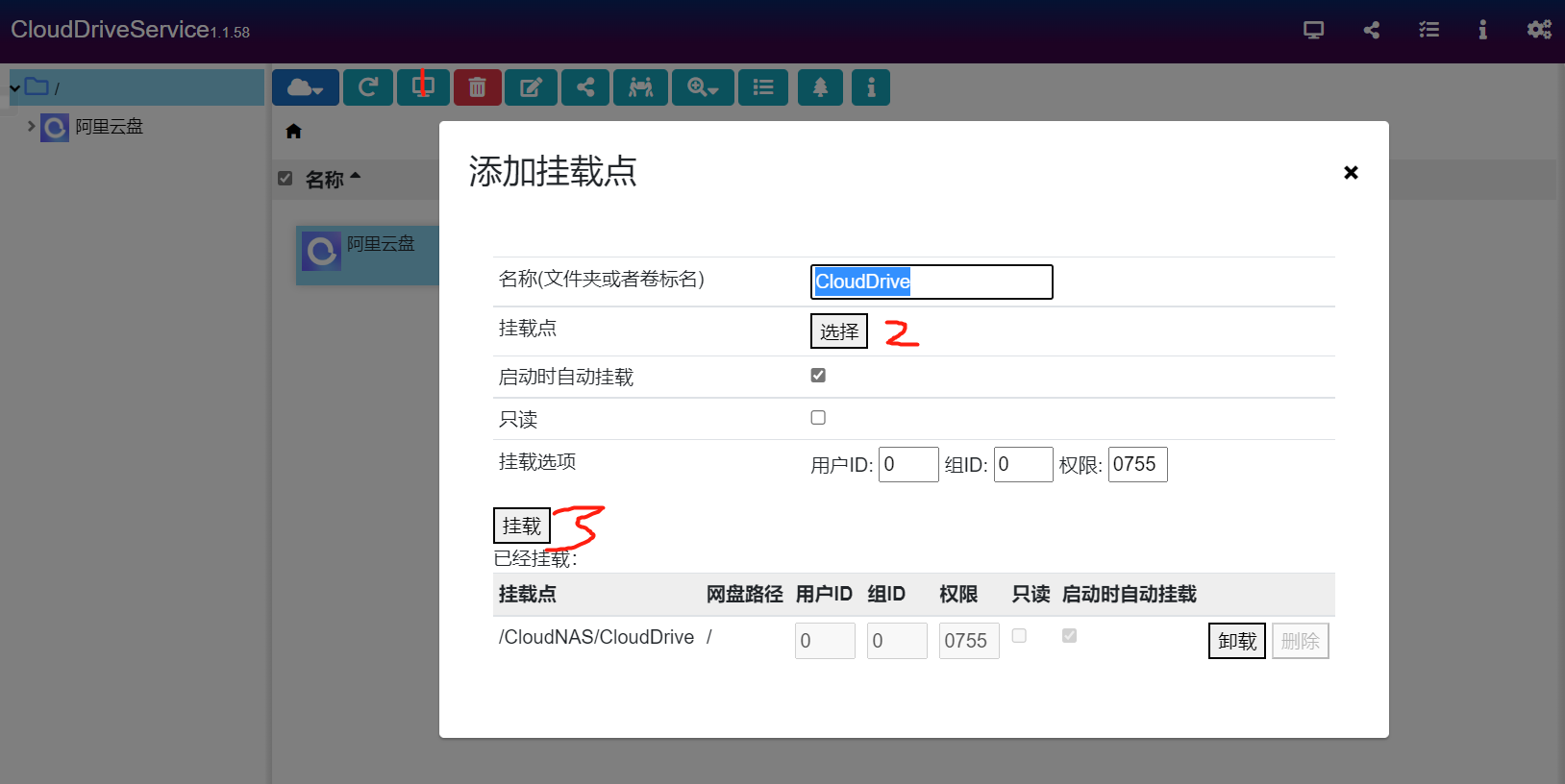Click the mount drive toolbar icon

pyautogui.click(x=423, y=87)
